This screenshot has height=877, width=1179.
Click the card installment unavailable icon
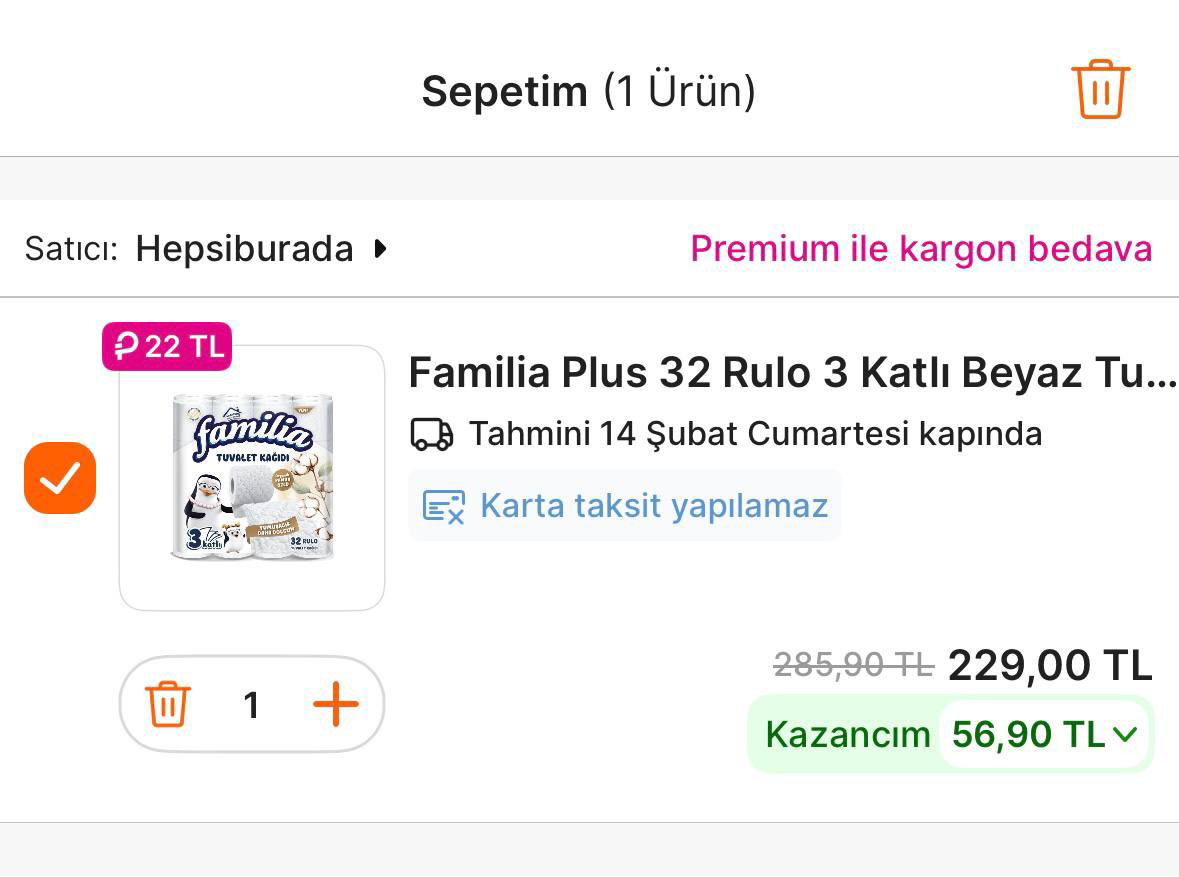[443, 506]
